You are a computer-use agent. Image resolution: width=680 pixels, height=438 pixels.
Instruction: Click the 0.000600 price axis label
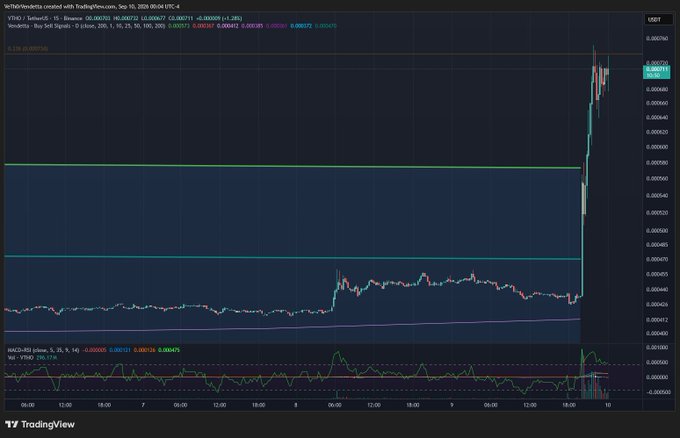pyautogui.click(x=657, y=147)
